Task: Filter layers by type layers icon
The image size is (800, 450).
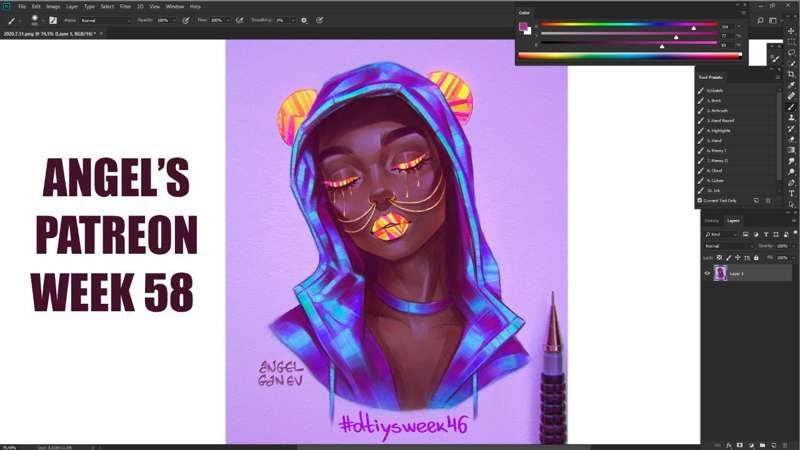Action: (766, 234)
